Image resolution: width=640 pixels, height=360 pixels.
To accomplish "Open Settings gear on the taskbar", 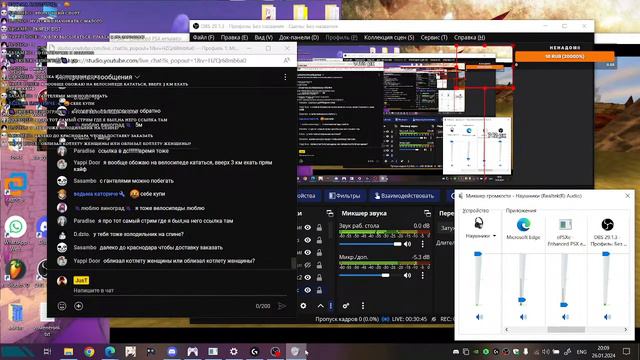I will [233, 351].
